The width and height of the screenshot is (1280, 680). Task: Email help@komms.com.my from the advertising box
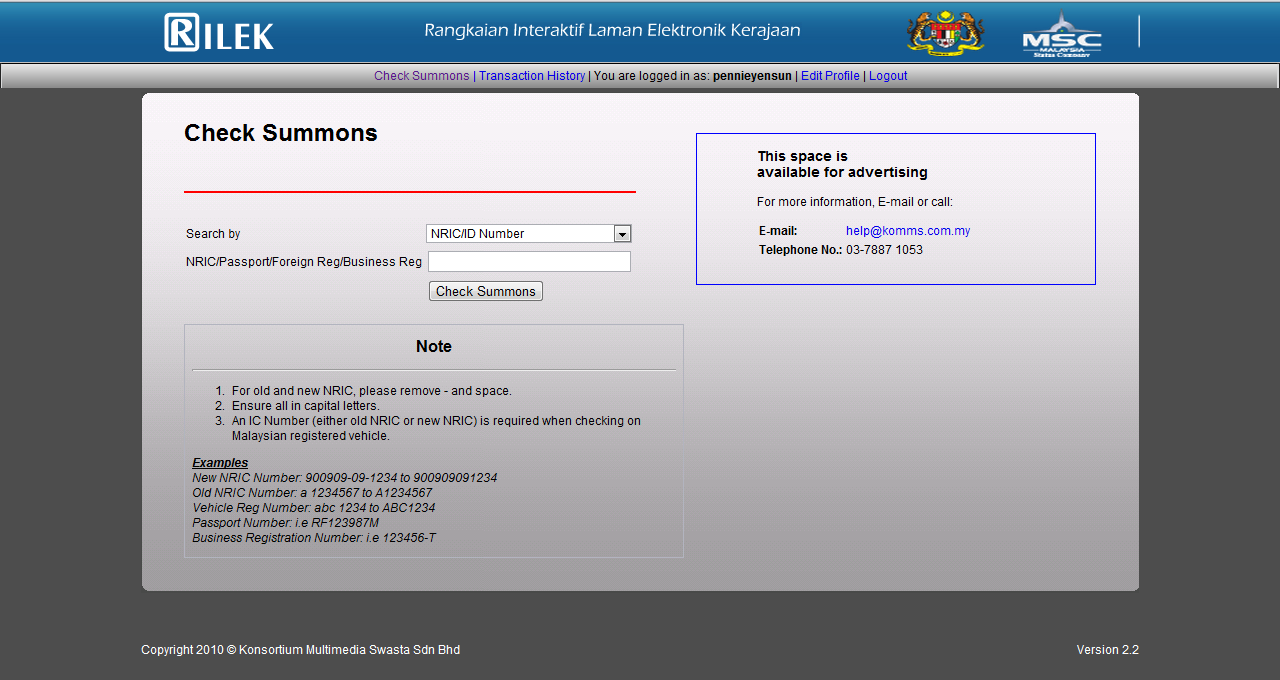pos(908,231)
